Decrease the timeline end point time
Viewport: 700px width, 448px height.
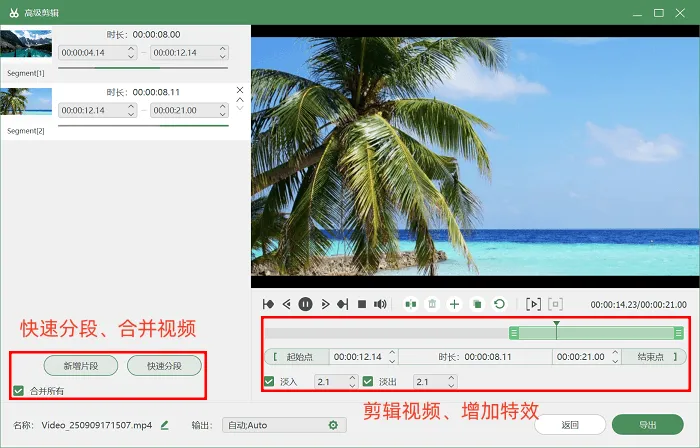[x=615, y=361]
